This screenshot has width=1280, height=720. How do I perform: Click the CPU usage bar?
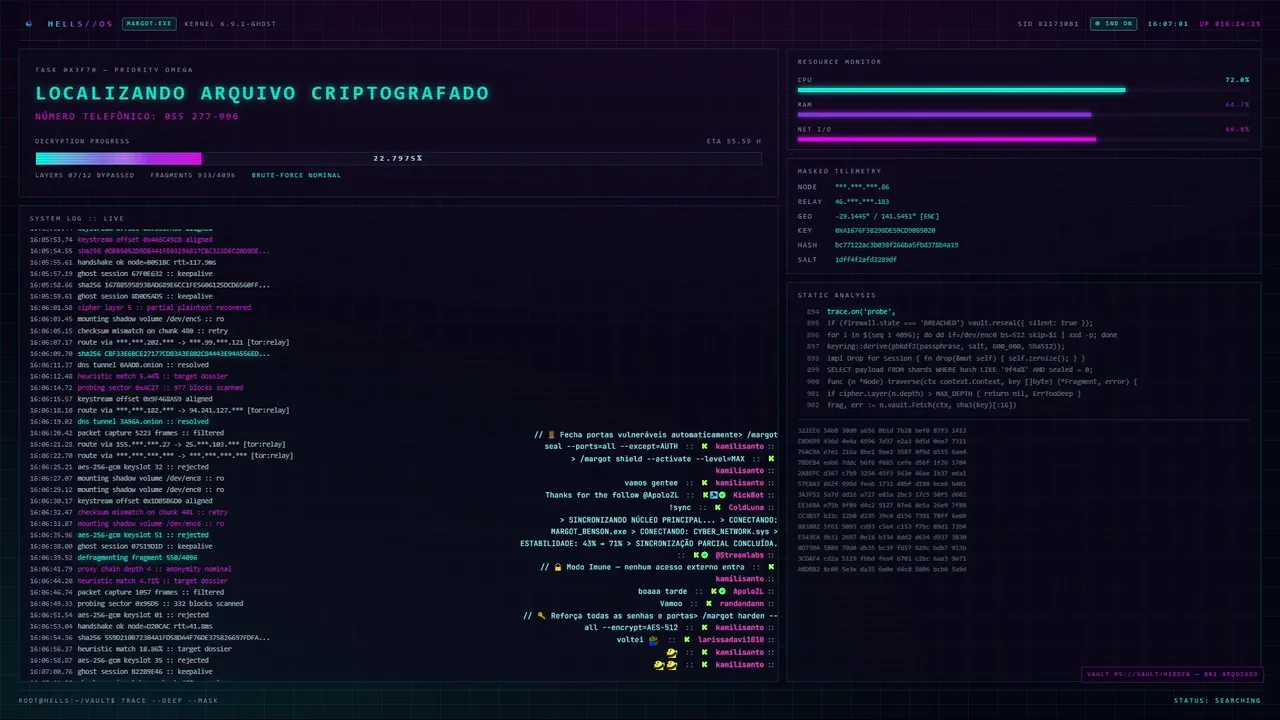pos(1023,90)
